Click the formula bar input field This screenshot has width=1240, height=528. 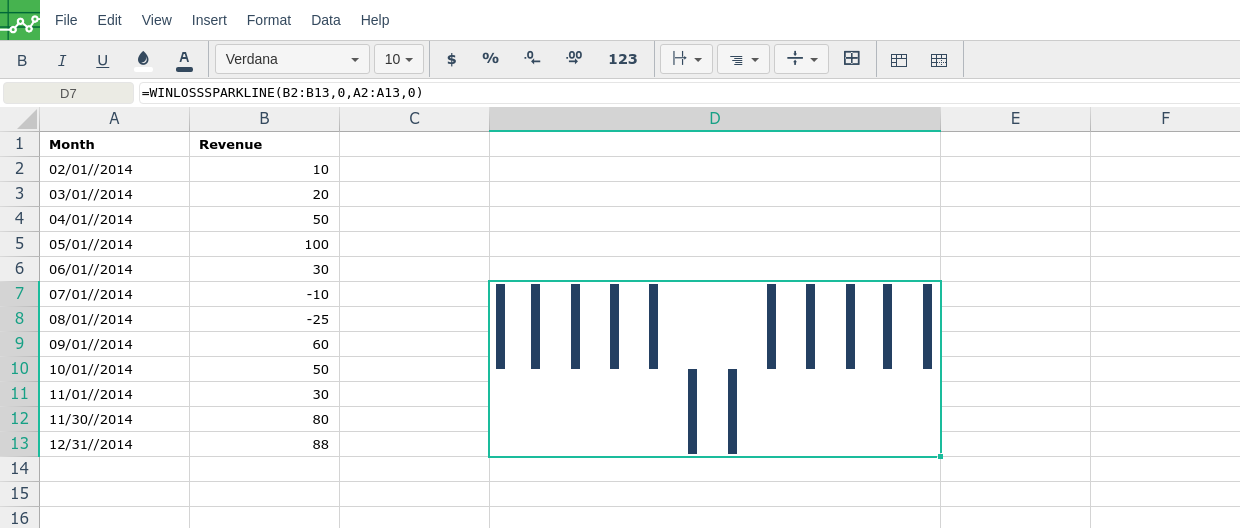pos(680,93)
